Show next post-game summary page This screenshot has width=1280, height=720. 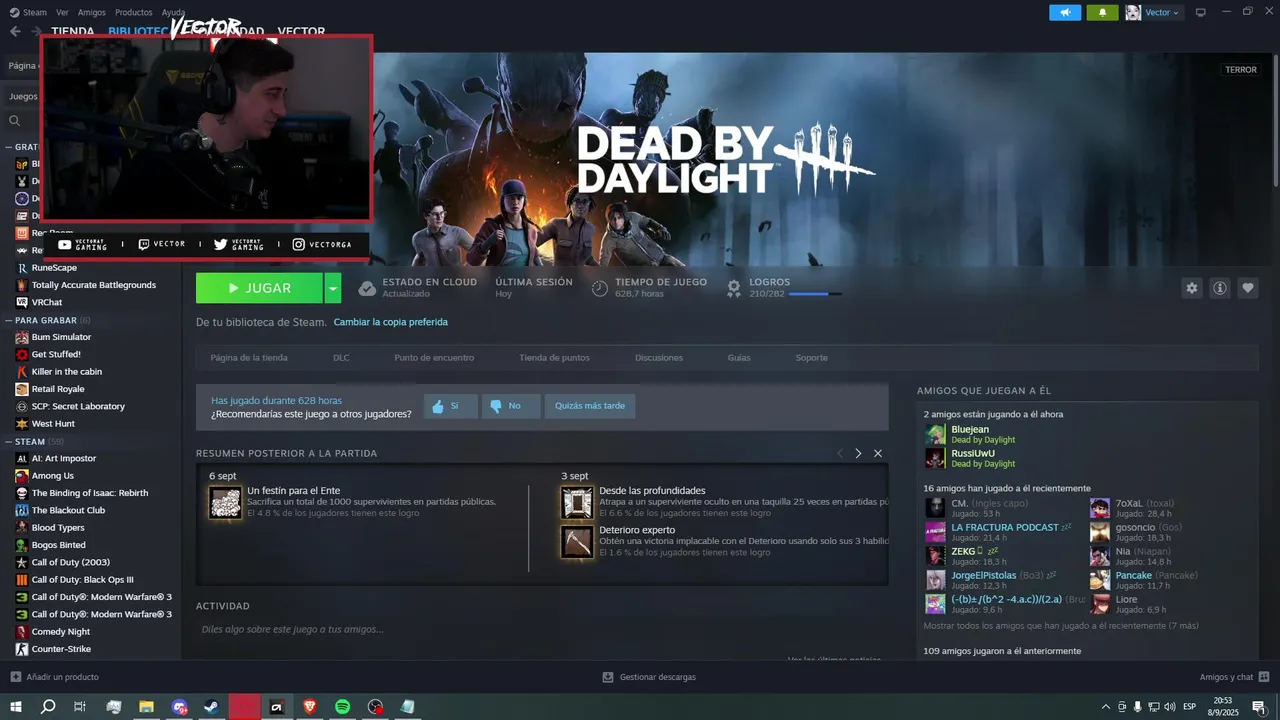pyautogui.click(x=858, y=453)
